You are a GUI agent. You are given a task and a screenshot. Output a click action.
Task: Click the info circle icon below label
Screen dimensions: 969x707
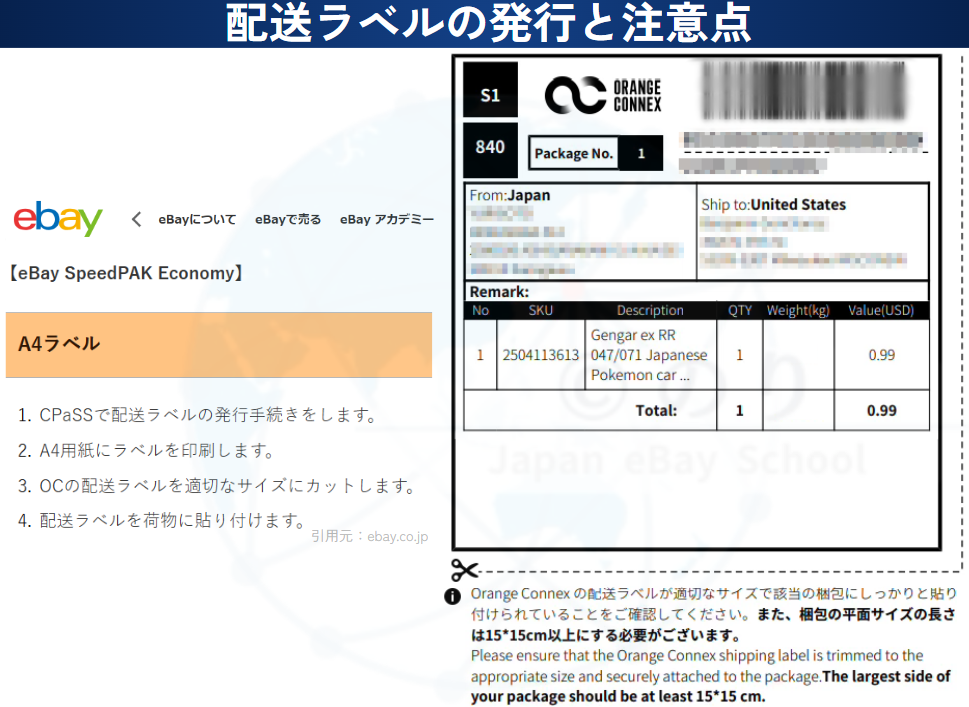click(x=453, y=595)
